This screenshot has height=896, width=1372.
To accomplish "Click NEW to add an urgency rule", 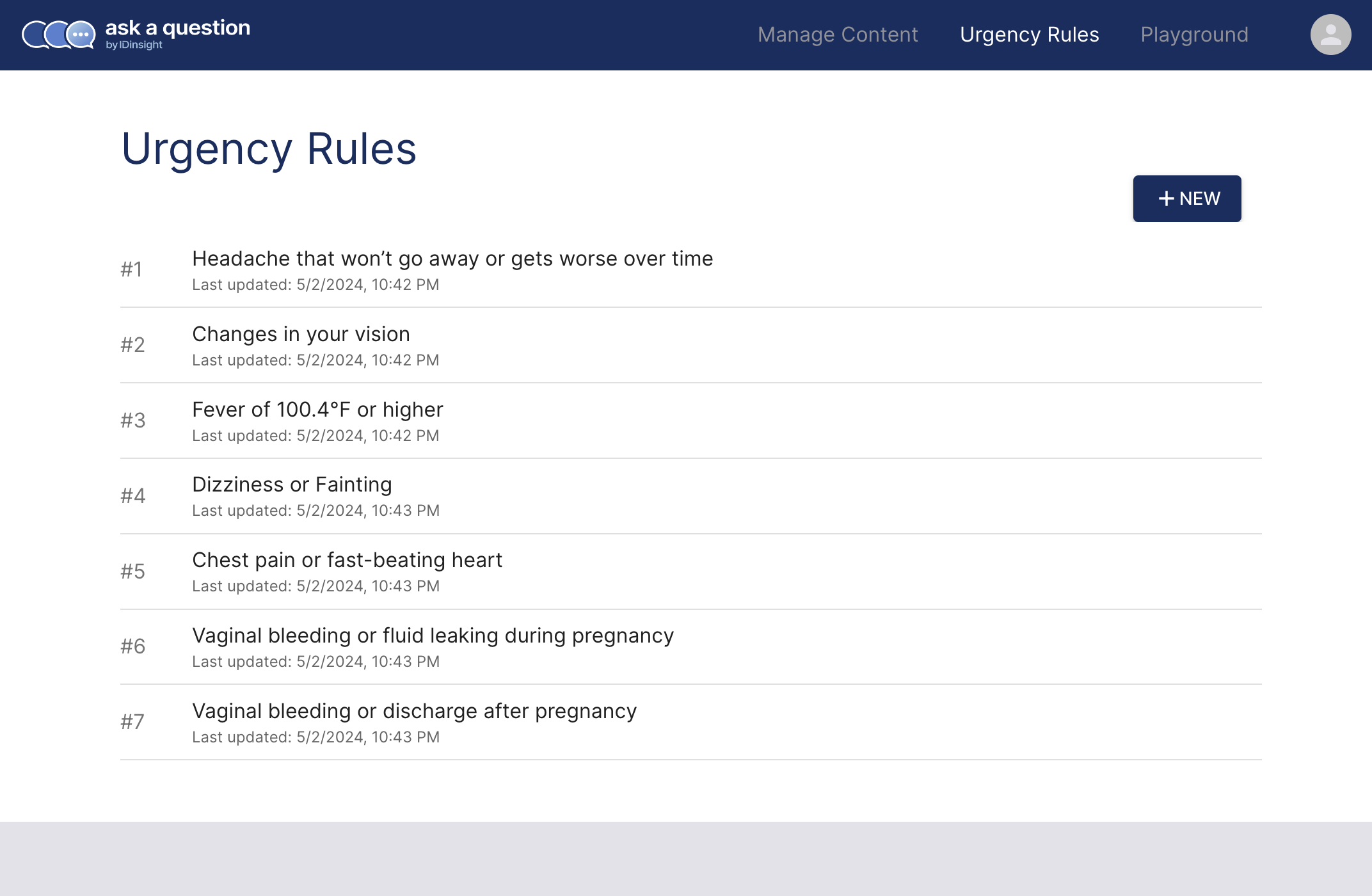I will coord(1187,199).
